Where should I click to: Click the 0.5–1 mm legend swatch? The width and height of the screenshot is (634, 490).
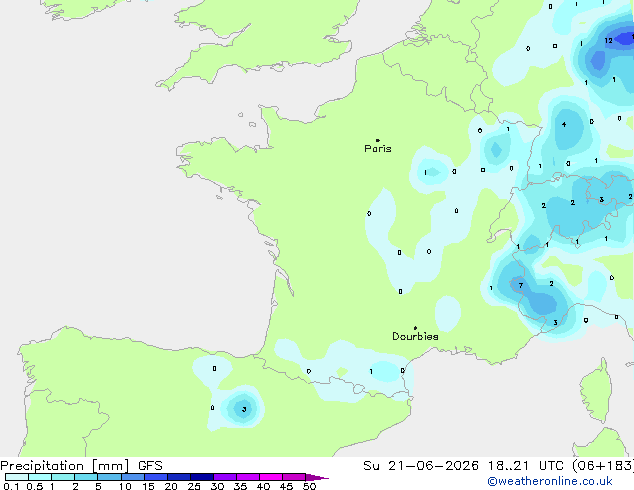(x=40, y=477)
